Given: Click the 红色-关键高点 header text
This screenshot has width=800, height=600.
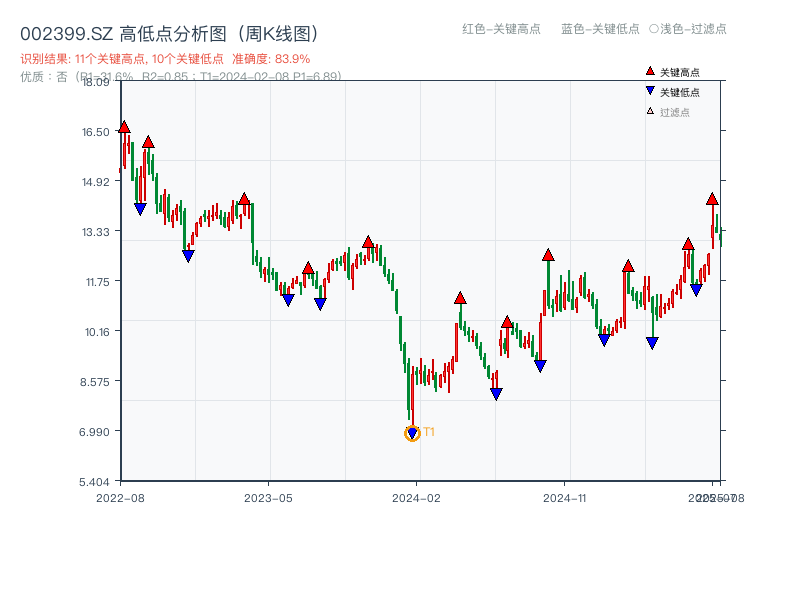Looking at the screenshot, I should tap(500, 29).
